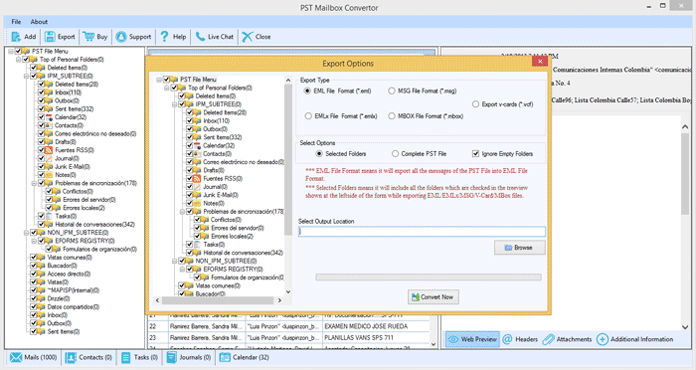
Task: Open the About menu
Action: [39, 22]
